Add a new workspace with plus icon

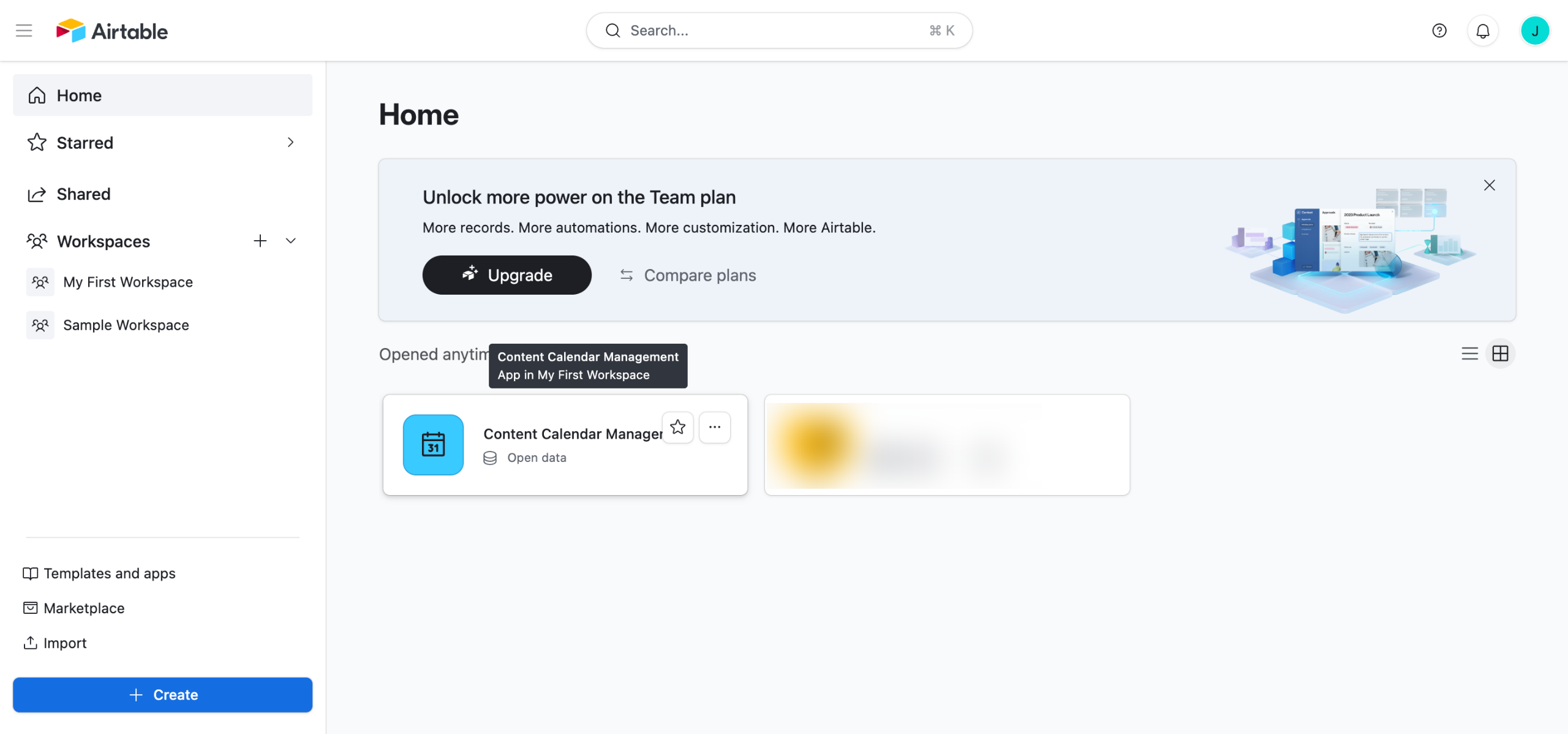point(260,241)
